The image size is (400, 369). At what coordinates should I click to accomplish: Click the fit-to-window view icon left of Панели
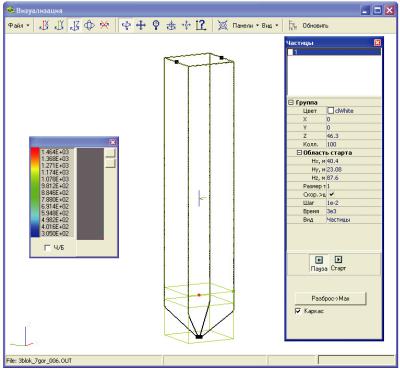coord(223,25)
